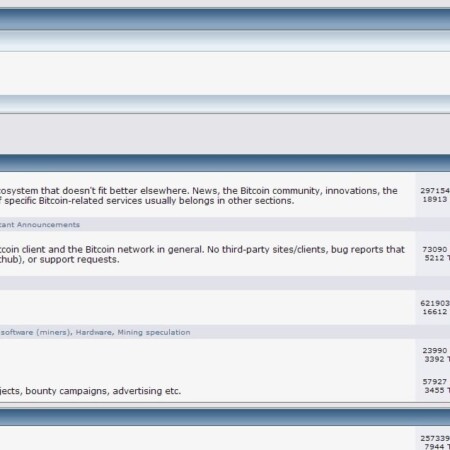The width and height of the screenshot is (450, 450).
Task: Click the count value 18913
Action: (435, 199)
